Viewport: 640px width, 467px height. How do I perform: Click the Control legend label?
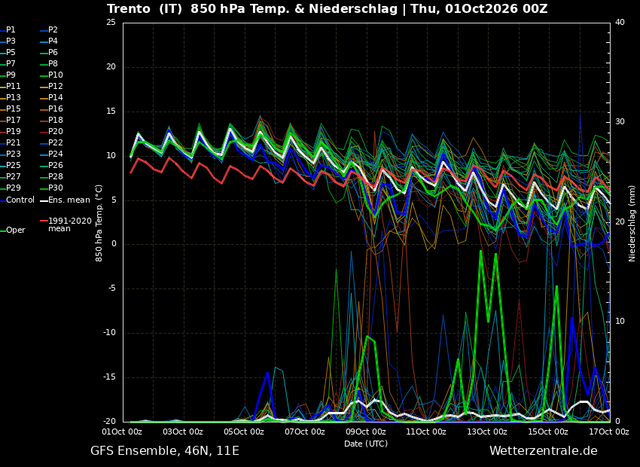tap(20, 200)
